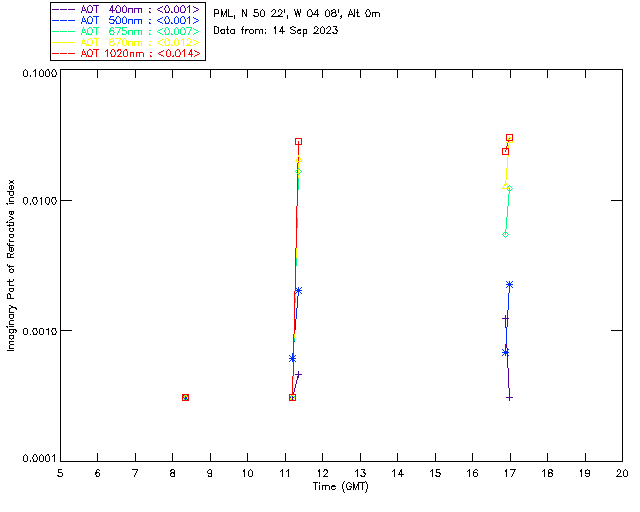Click the x-axis tick label 12
Image resolution: width=640 pixels, height=512 pixels.
(322, 473)
